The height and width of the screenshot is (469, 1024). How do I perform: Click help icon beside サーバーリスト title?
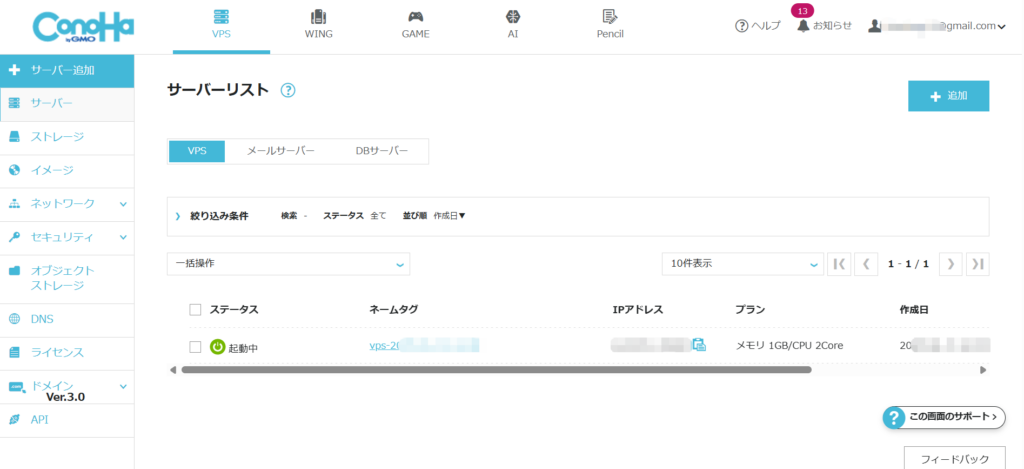tap(288, 90)
